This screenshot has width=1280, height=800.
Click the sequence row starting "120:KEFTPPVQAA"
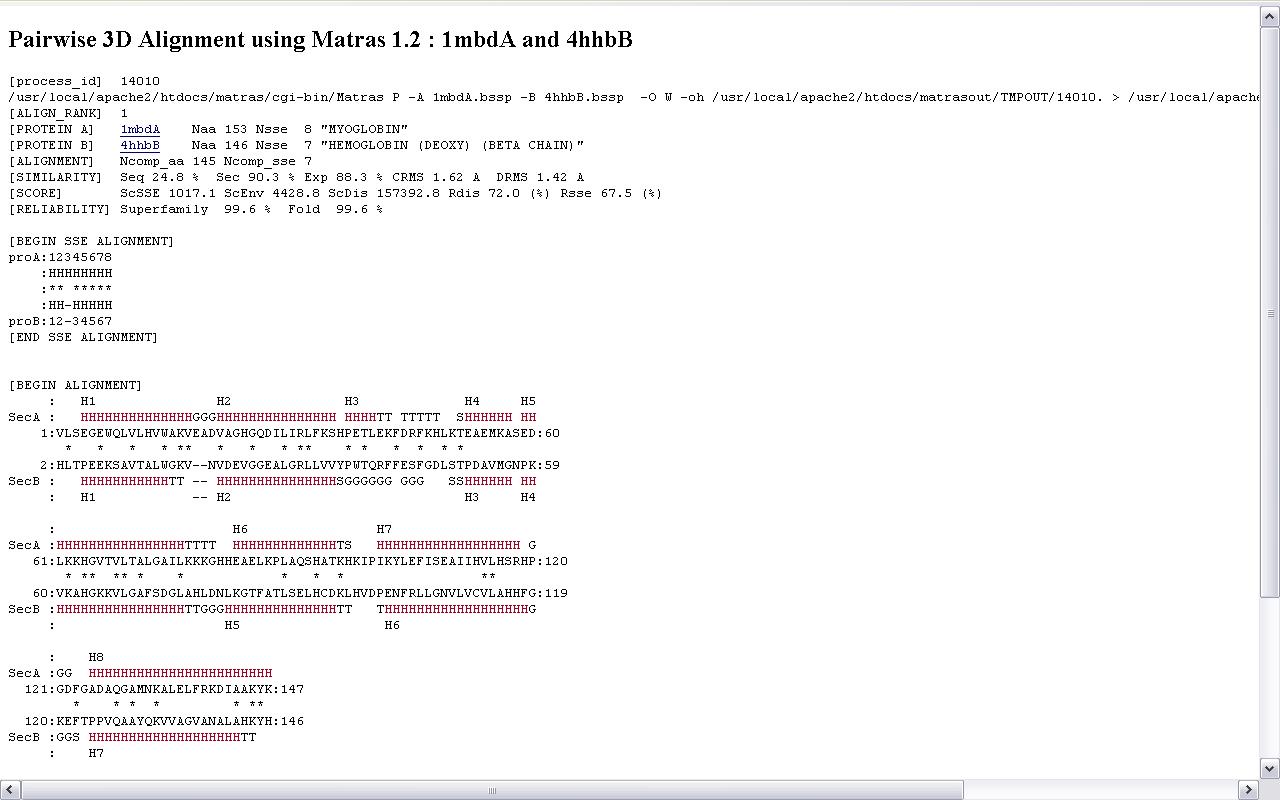(164, 721)
